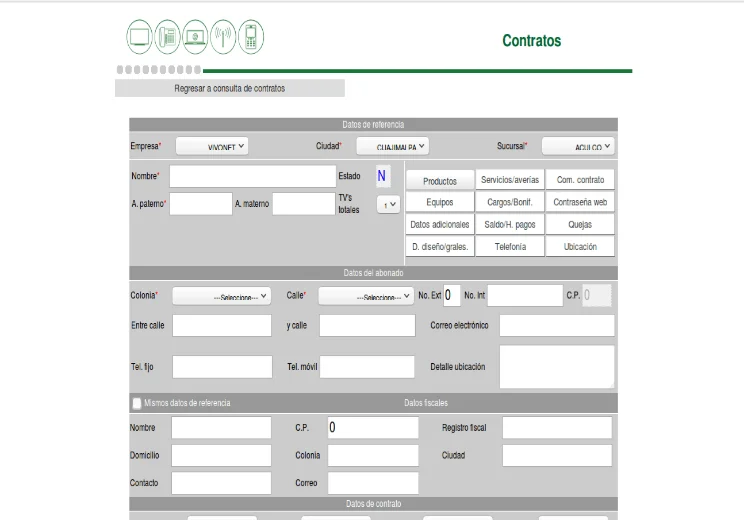
Task: Open the TV's totales dropdown
Action: [389, 204]
